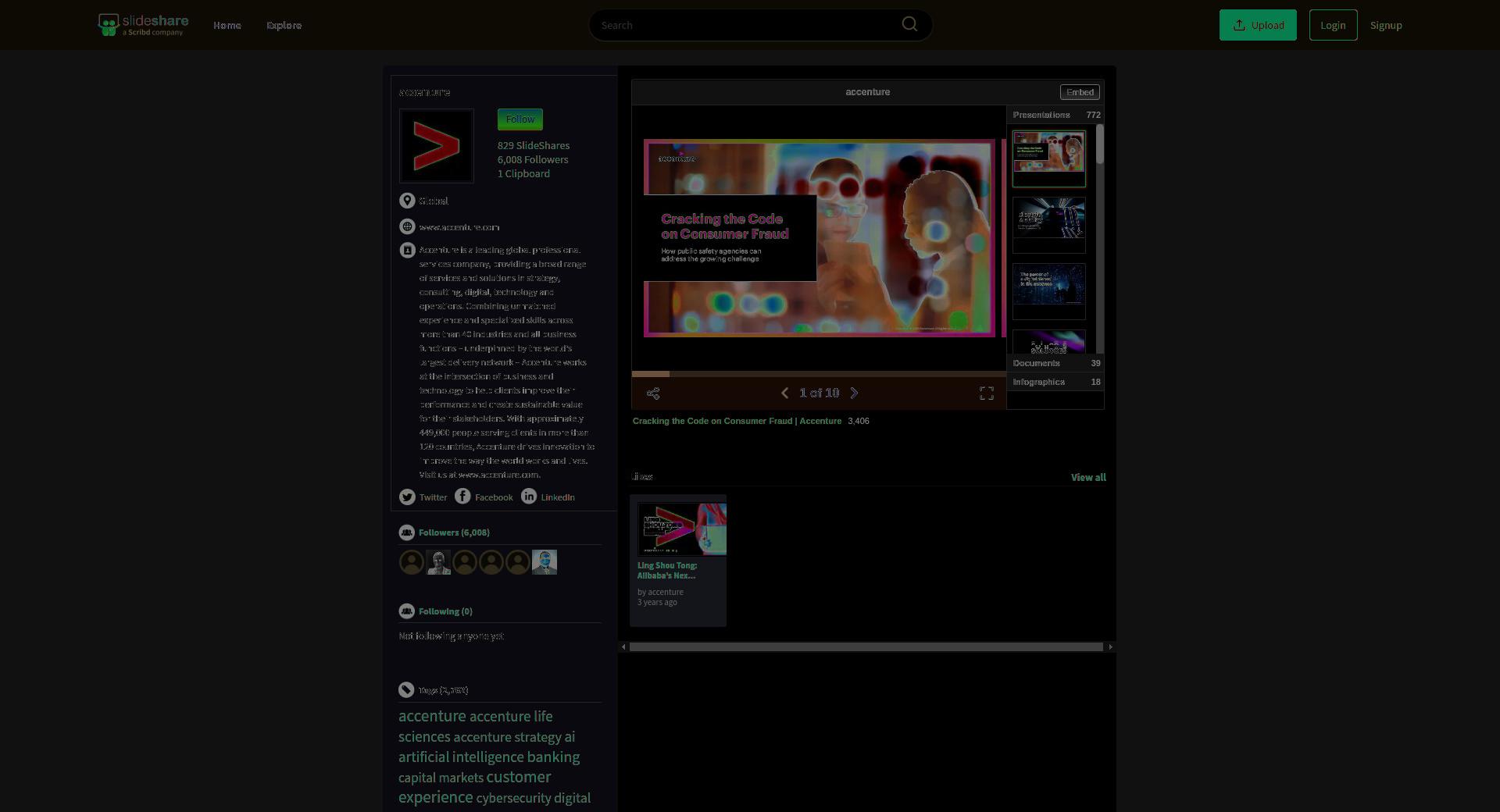Click the likes horizontal scrollbar
The height and width of the screenshot is (812, 1500).
tap(866, 646)
